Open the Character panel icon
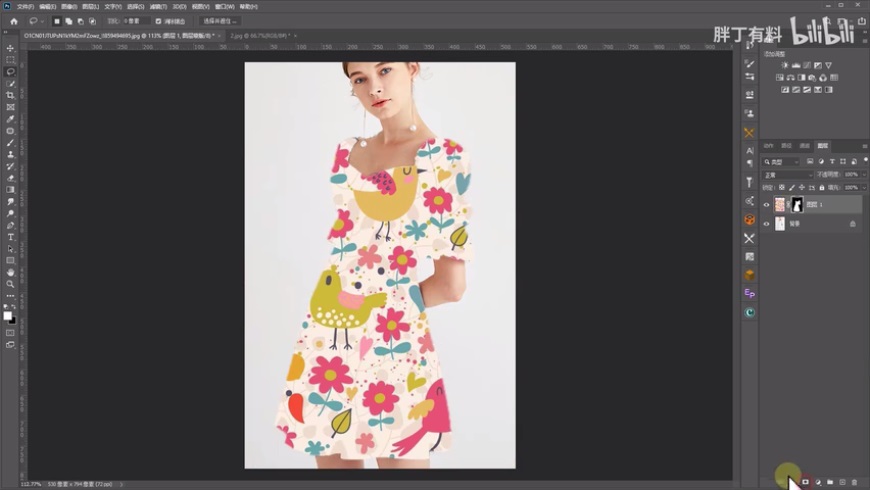 coord(750,150)
